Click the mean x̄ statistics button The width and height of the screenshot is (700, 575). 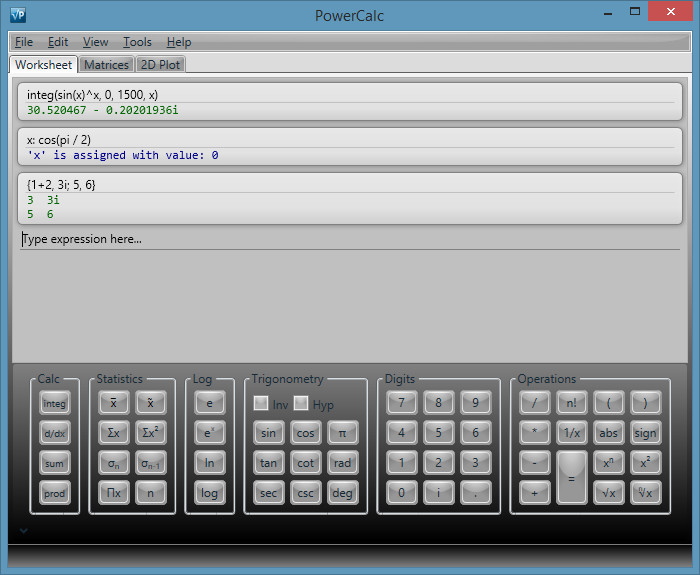(113, 403)
